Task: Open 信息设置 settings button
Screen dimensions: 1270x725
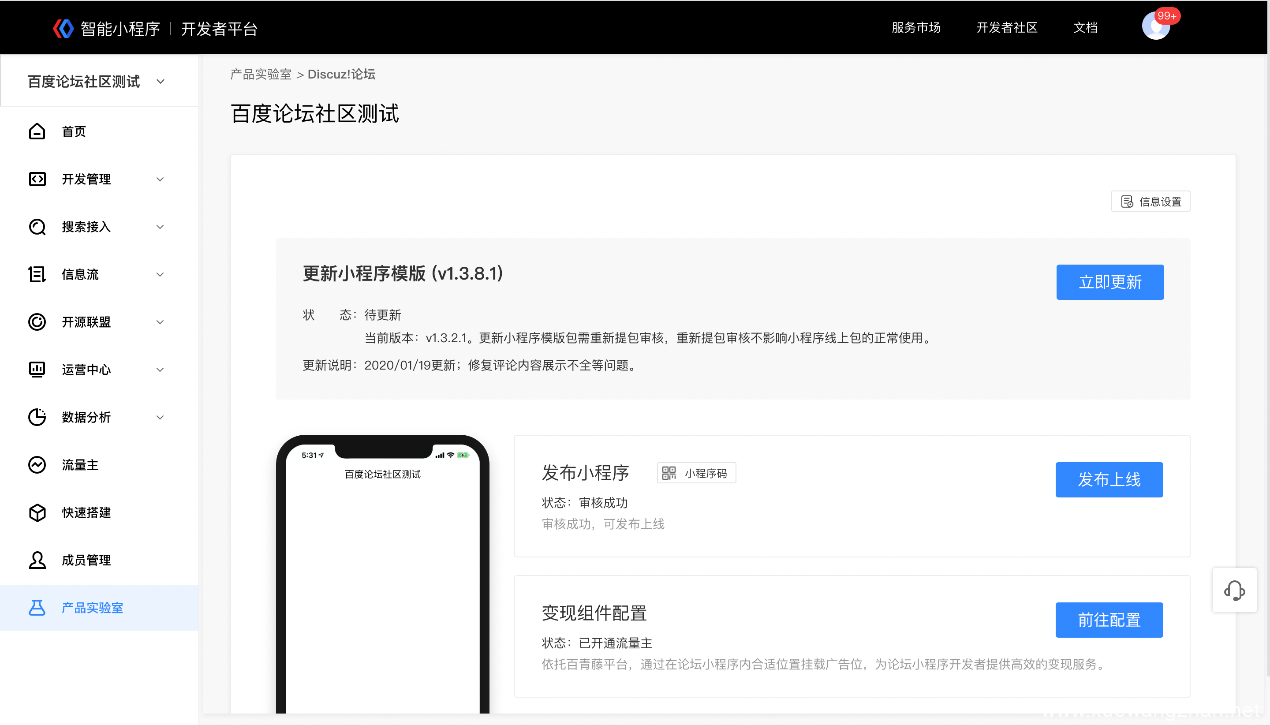Action: (1150, 202)
